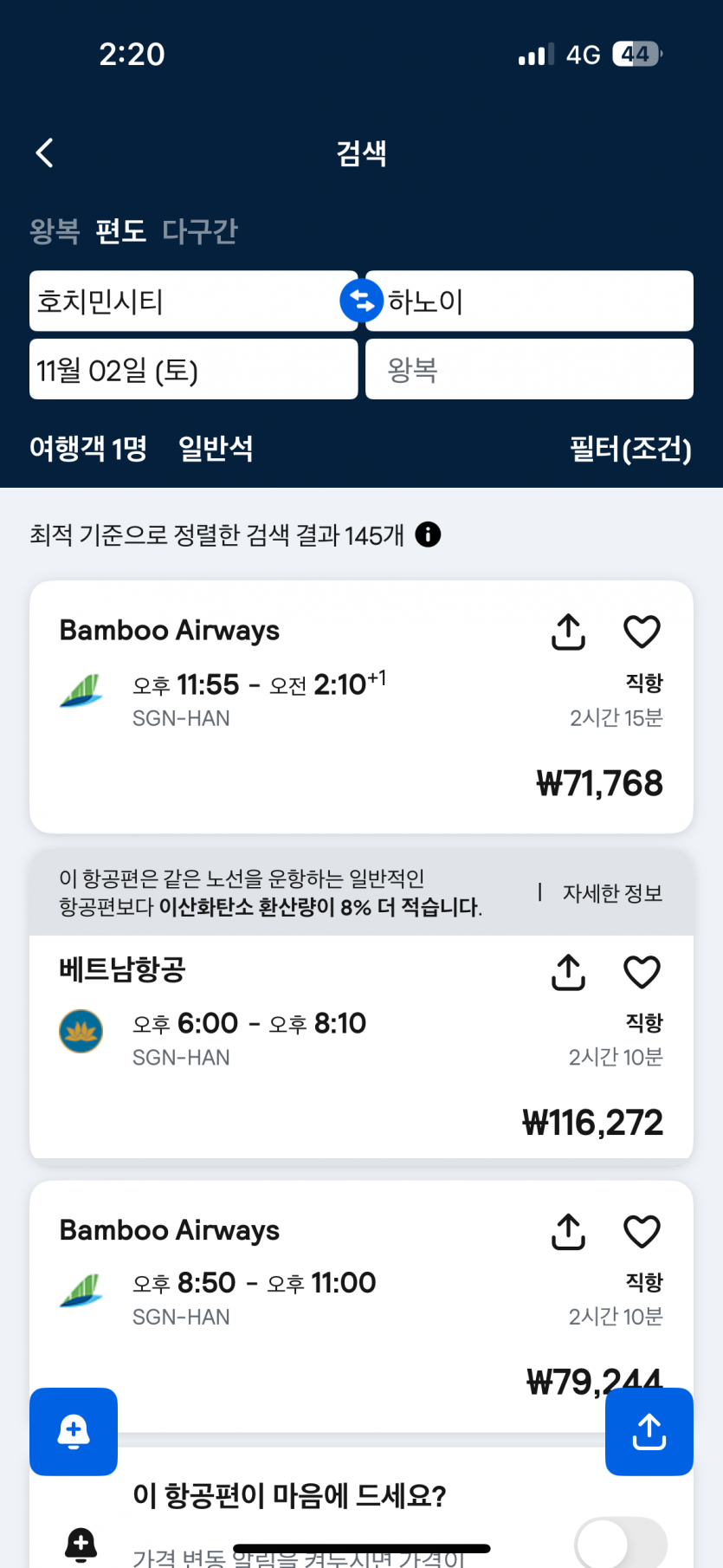
Task: Select the 왕복 trip type tab
Action: (x=55, y=231)
